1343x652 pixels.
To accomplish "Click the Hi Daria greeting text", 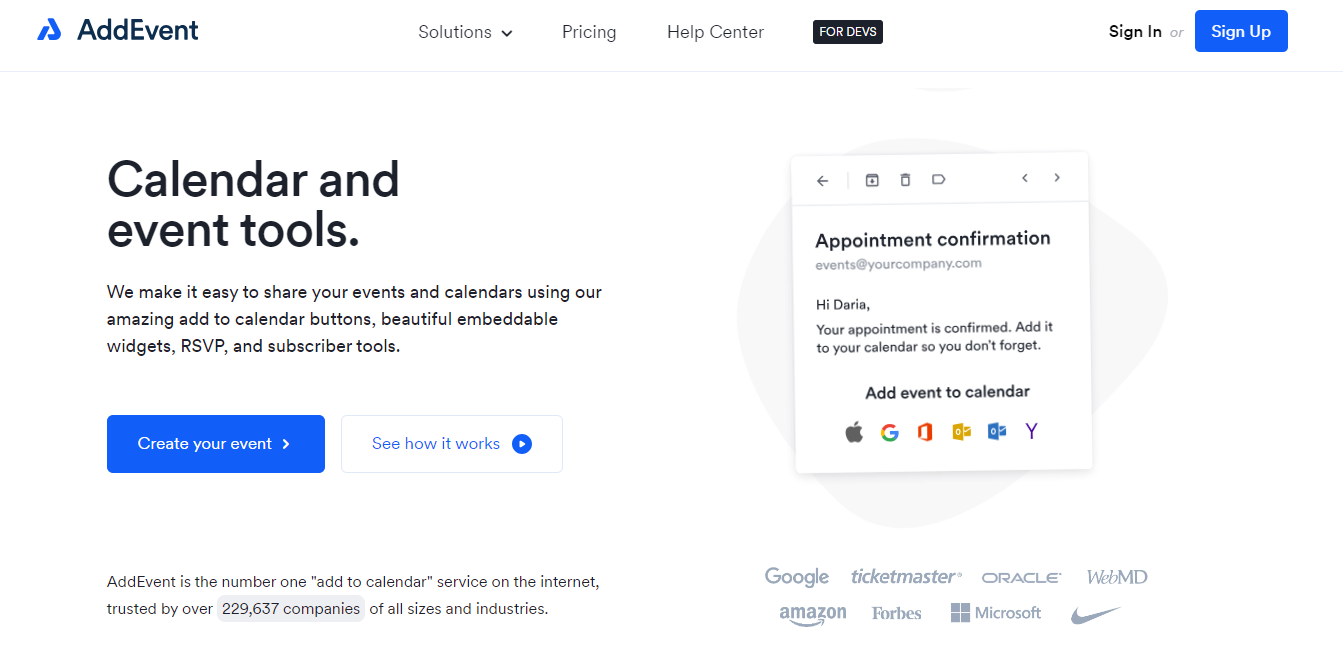I will [843, 304].
